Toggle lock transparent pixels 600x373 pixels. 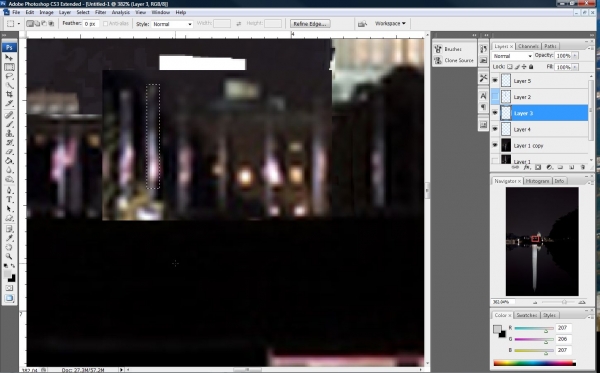[510, 67]
